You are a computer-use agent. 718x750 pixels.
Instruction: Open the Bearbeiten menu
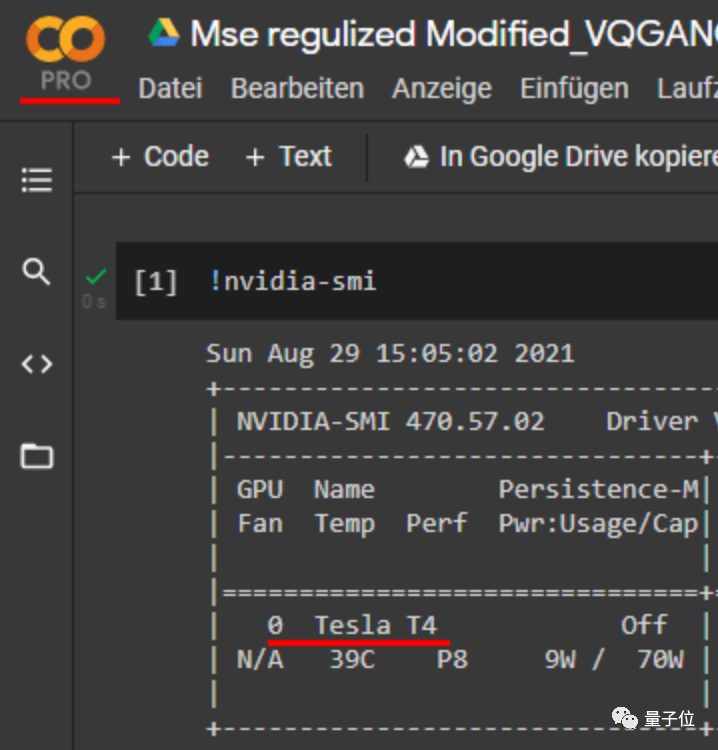tap(298, 88)
